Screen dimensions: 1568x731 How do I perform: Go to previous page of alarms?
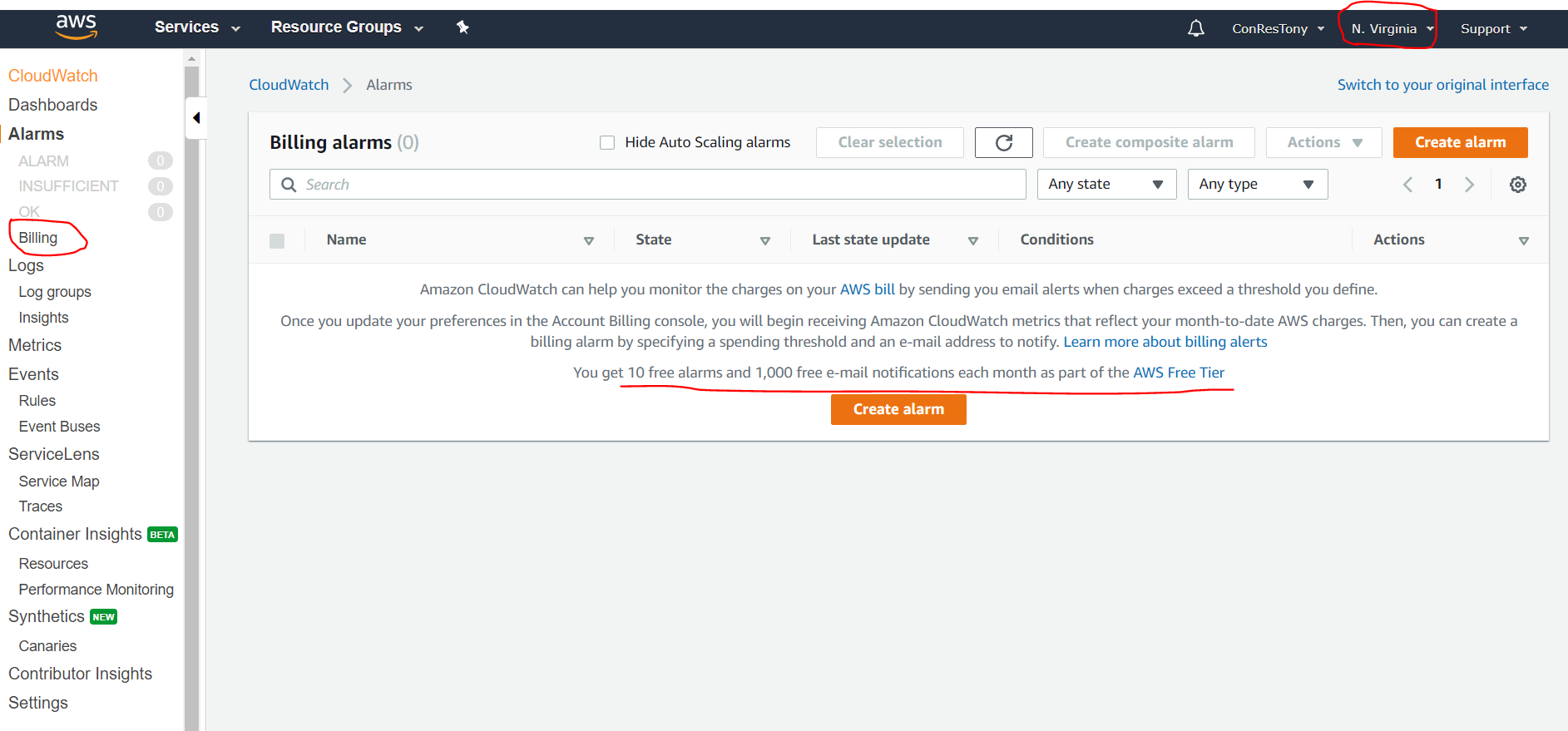point(1407,185)
